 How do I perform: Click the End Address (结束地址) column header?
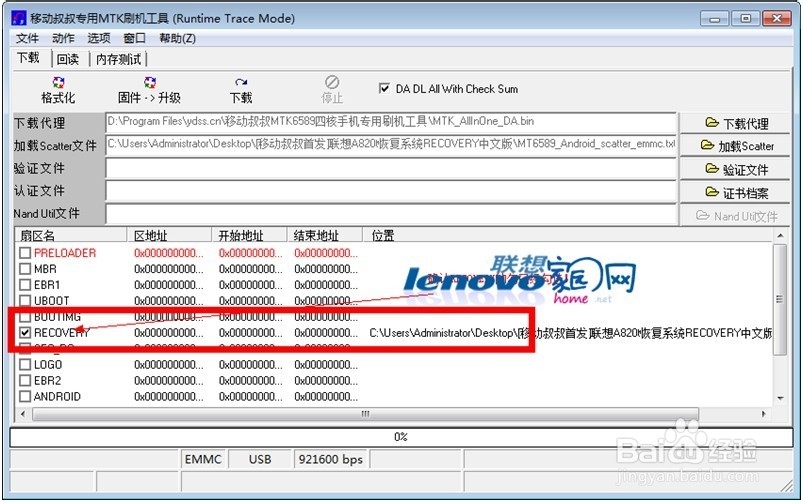pyautogui.click(x=324, y=235)
